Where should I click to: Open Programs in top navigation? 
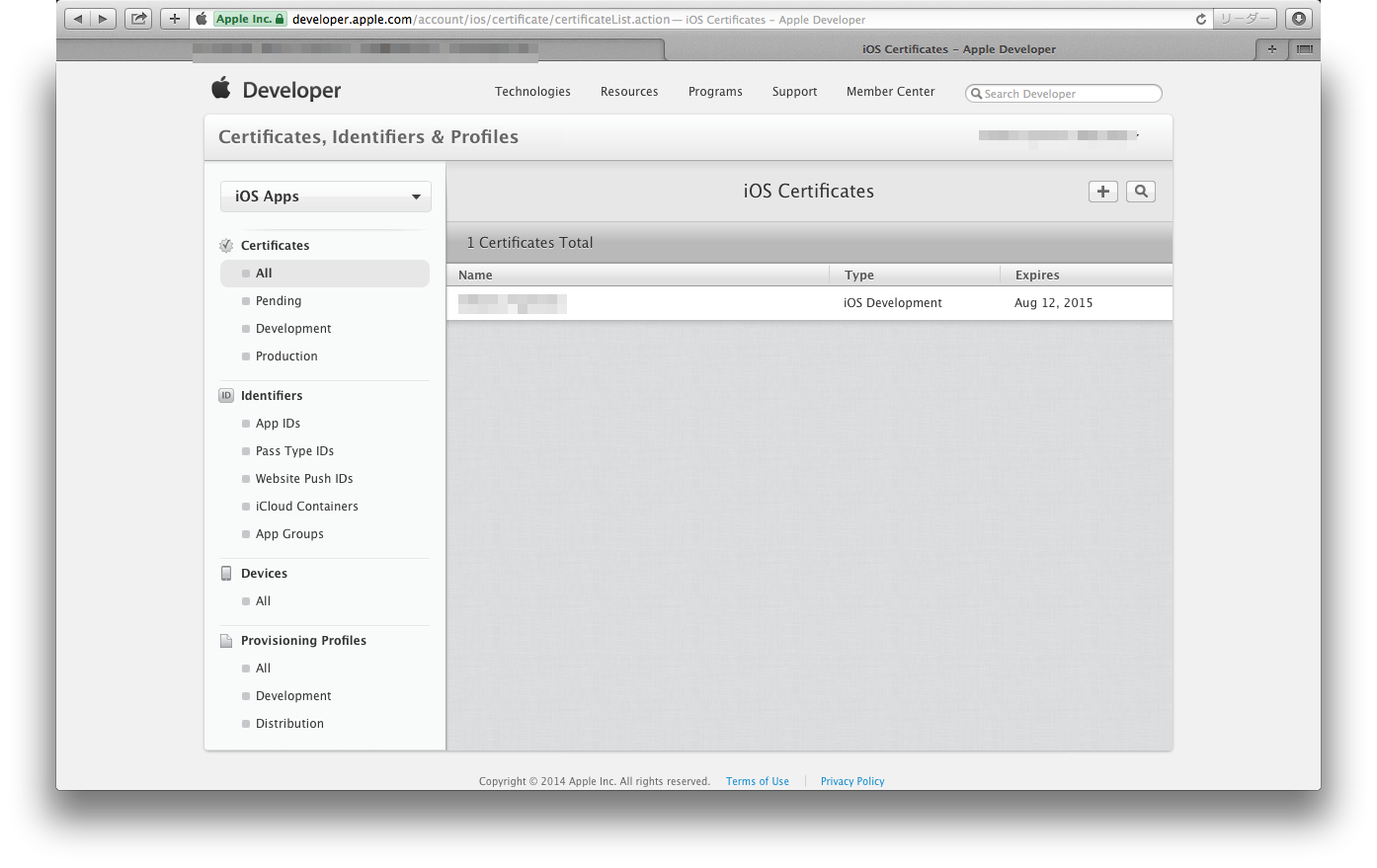tap(715, 92)
